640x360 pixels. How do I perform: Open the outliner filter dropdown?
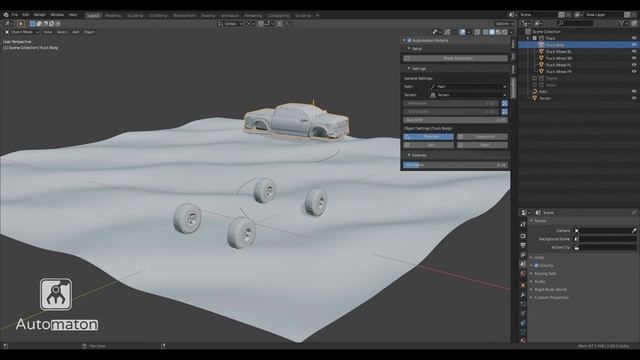click(622, 23)
